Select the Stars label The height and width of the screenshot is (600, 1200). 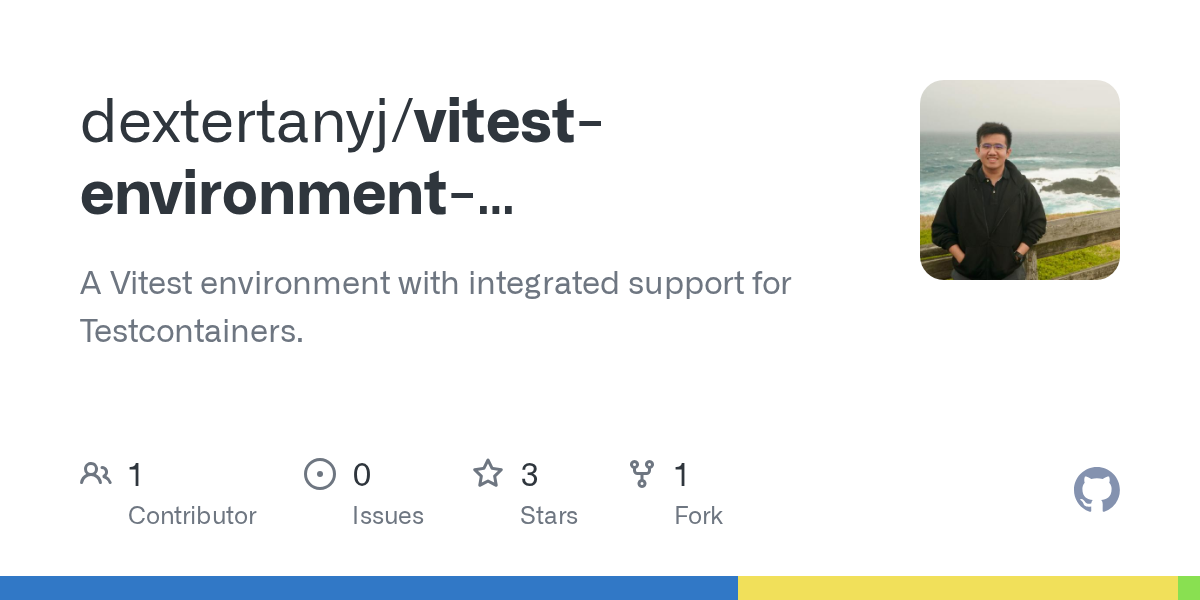(549, 516)
